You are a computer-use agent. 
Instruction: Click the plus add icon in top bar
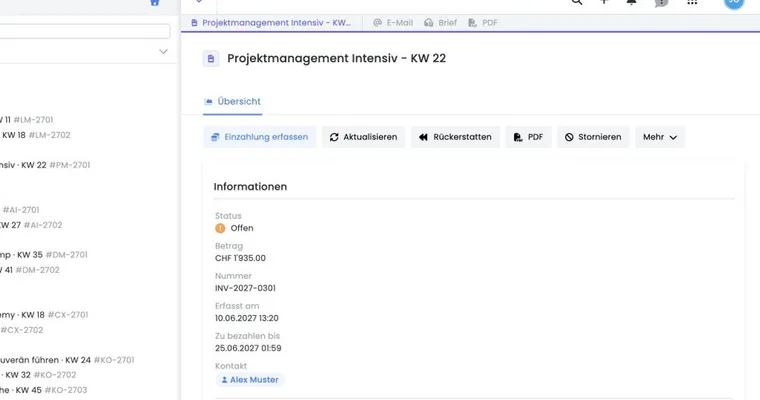[x=604, y=2]
